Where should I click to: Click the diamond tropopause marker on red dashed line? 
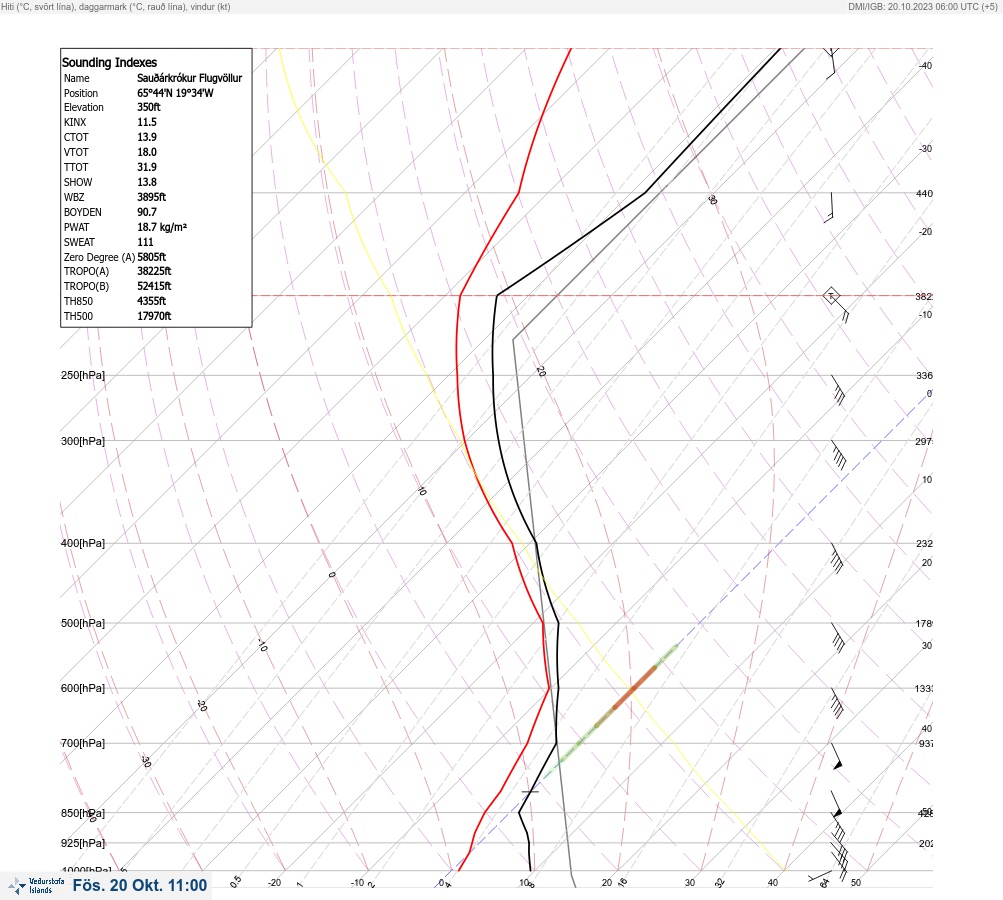point(831,296)
